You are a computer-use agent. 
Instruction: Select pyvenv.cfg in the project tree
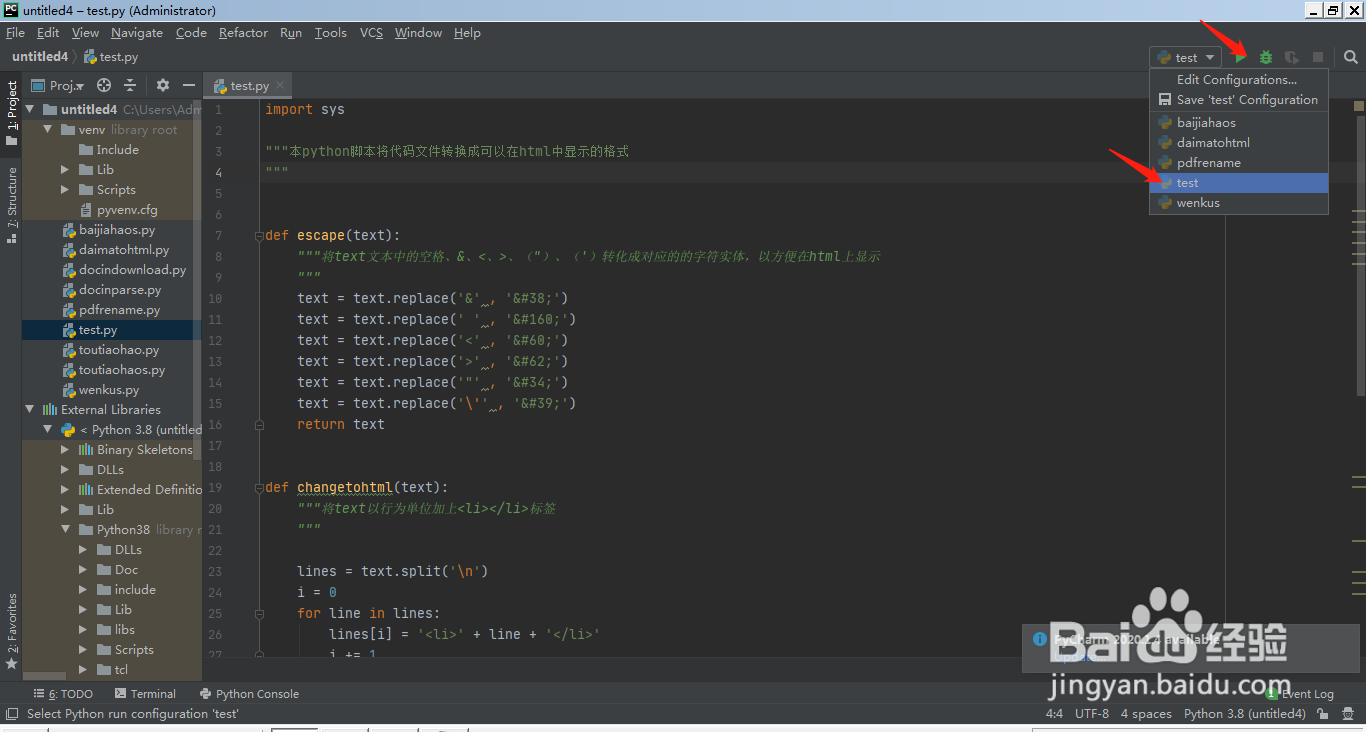(127, 210)
